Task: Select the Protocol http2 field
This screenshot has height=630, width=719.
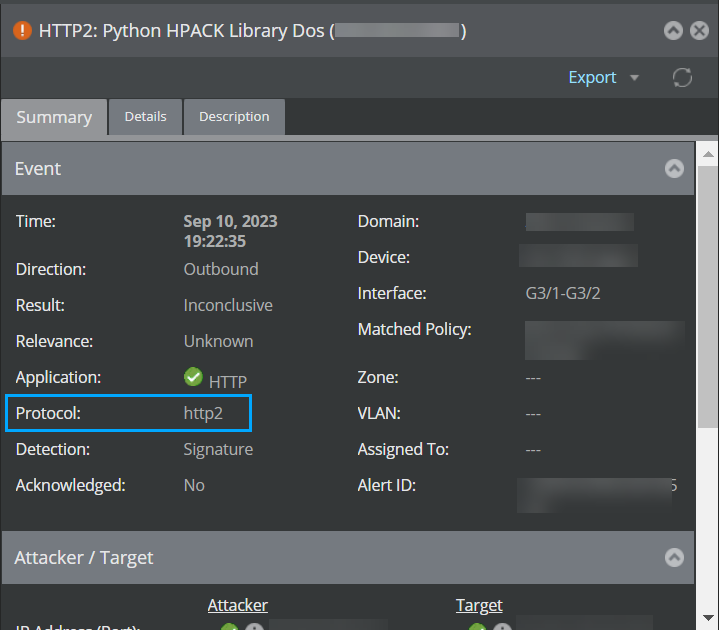Action: click(x=128, y=413)
